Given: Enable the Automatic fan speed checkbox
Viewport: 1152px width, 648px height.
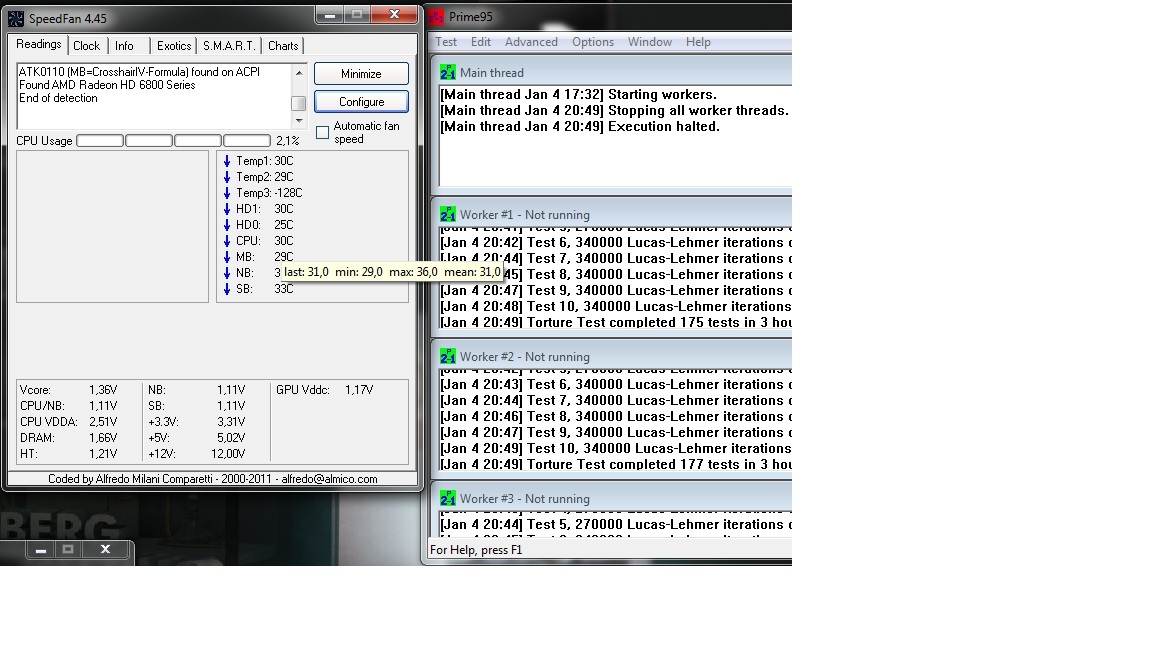Looking at the screenshot, I should click(323, 132).
